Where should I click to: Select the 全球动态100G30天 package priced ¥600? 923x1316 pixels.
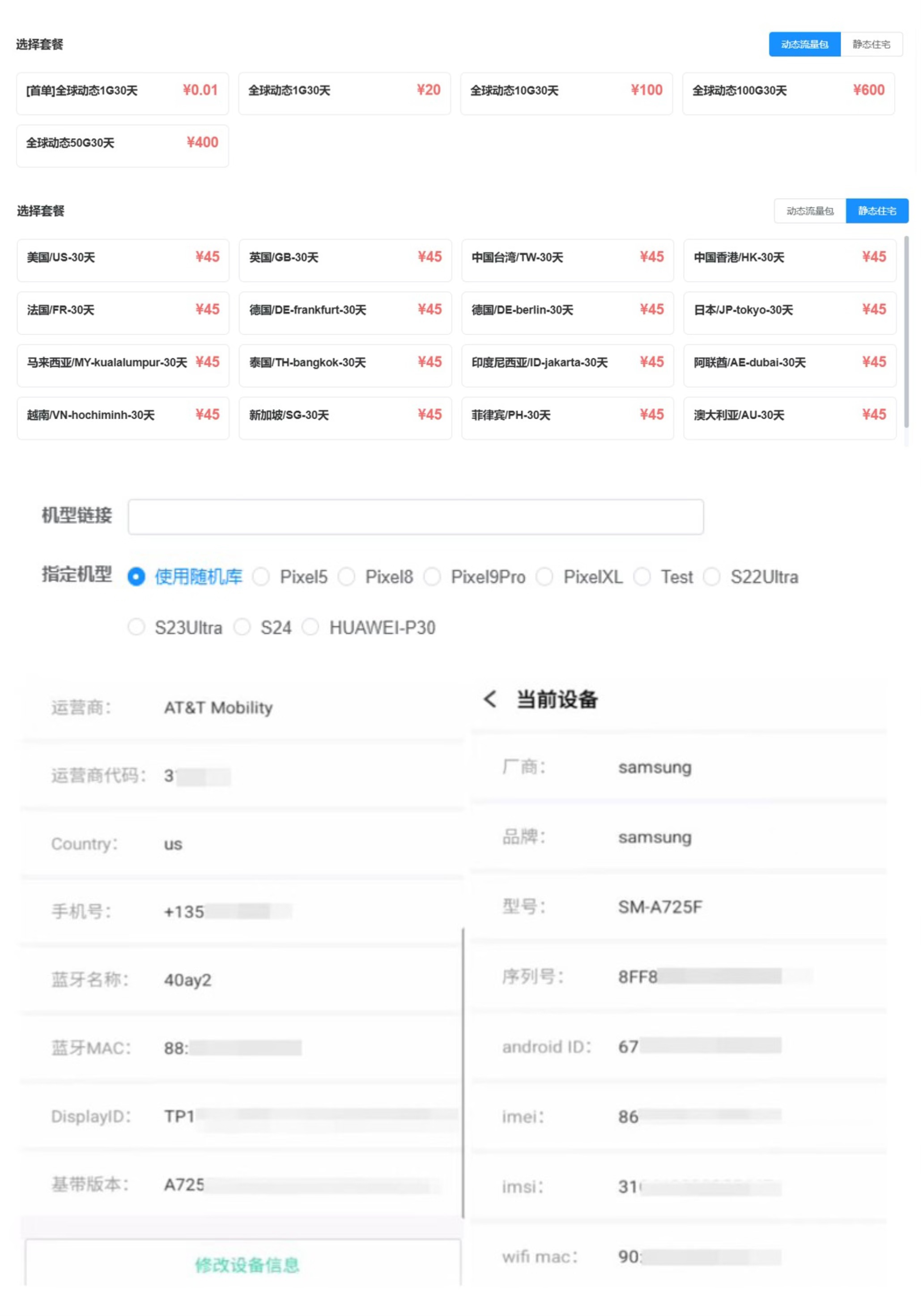pos(788,93)
